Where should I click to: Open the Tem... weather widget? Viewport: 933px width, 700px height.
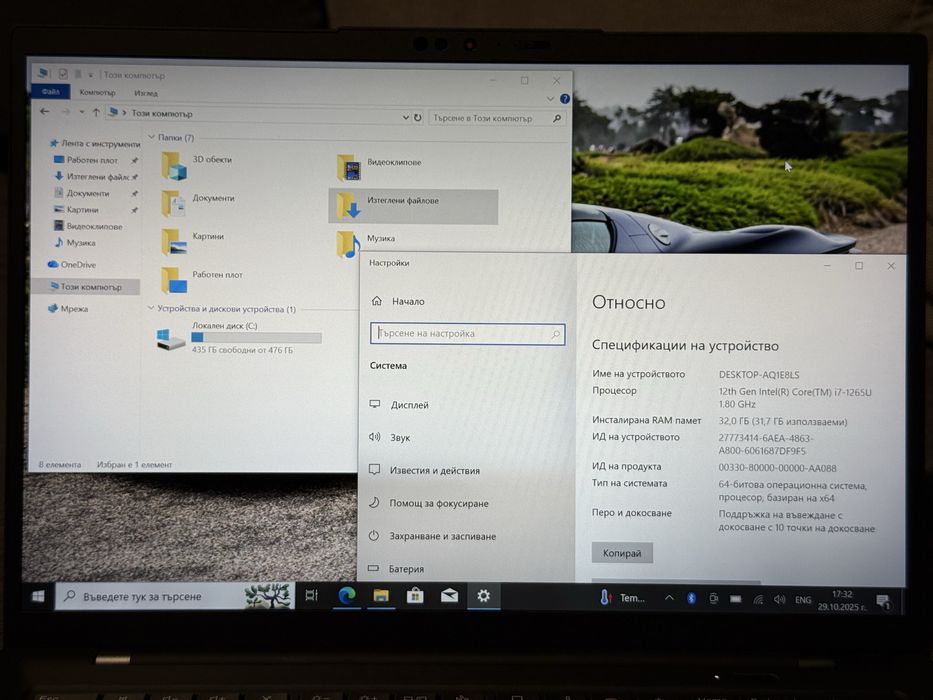[622, 598]
